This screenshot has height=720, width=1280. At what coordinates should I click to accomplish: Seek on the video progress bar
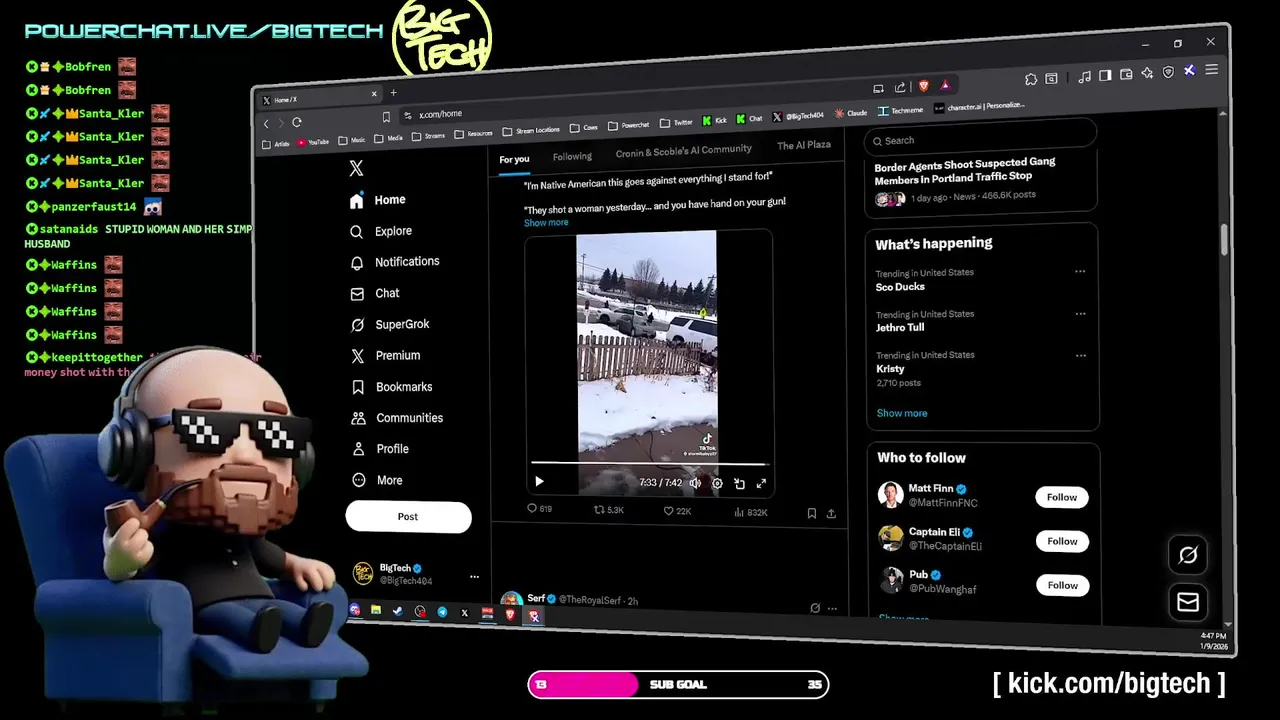click(648, 464)
